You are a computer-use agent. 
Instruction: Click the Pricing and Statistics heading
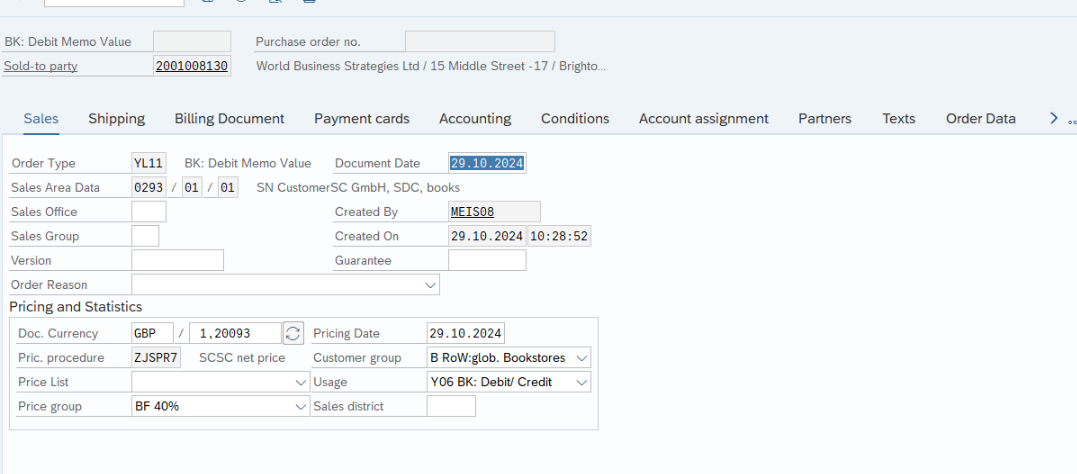pyautogui.click(x=76, y=306)
